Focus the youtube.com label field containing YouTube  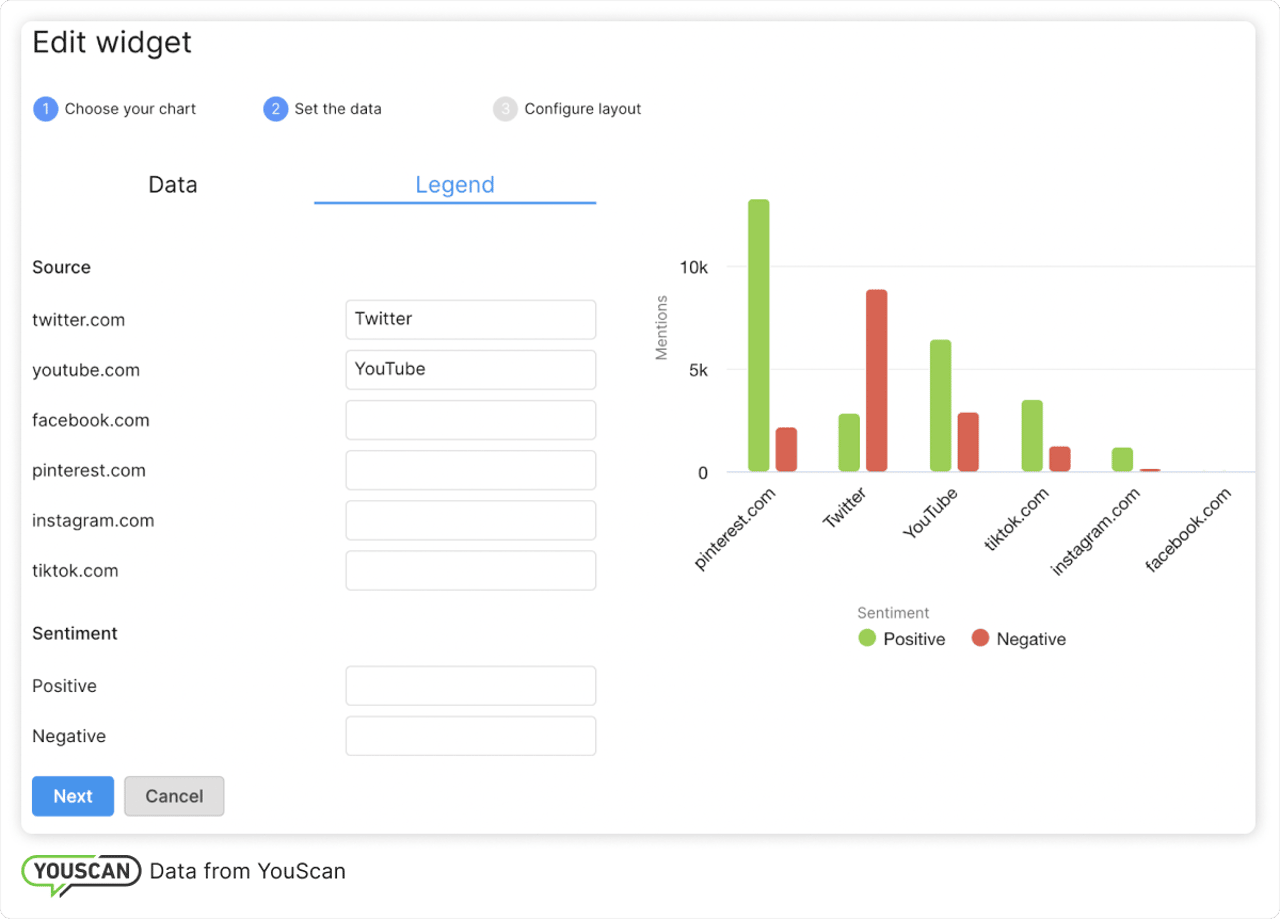[471, 370]
